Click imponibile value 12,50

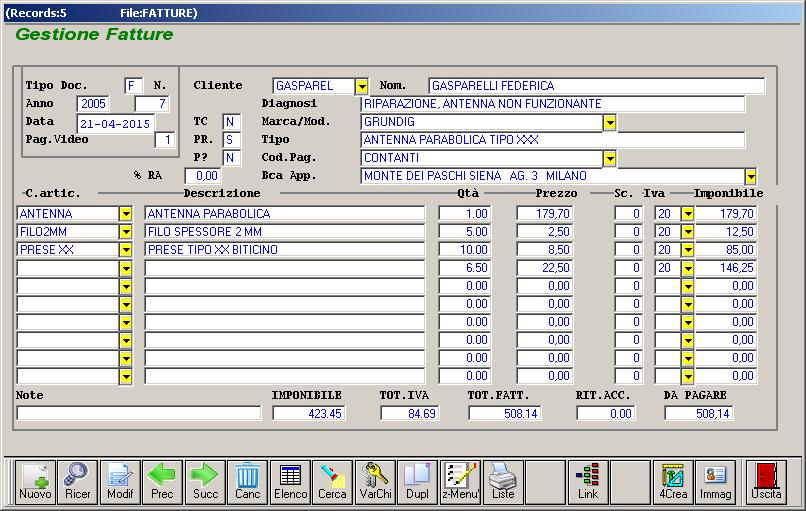pos(726,231)
